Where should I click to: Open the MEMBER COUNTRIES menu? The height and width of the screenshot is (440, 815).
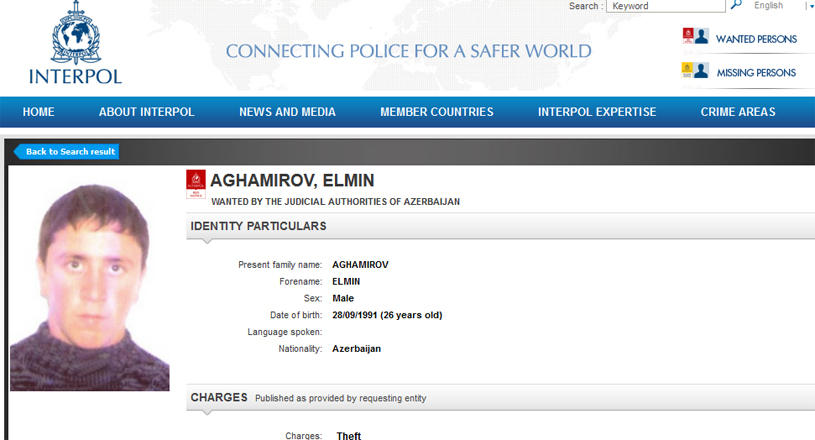pos(437,112)
